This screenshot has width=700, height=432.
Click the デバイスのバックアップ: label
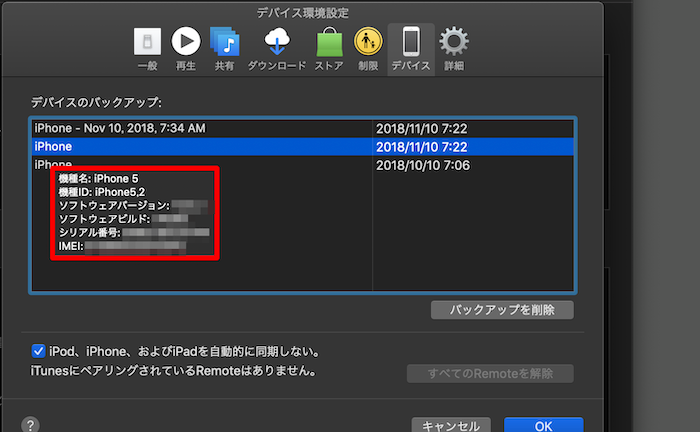(x=96, y=102)
